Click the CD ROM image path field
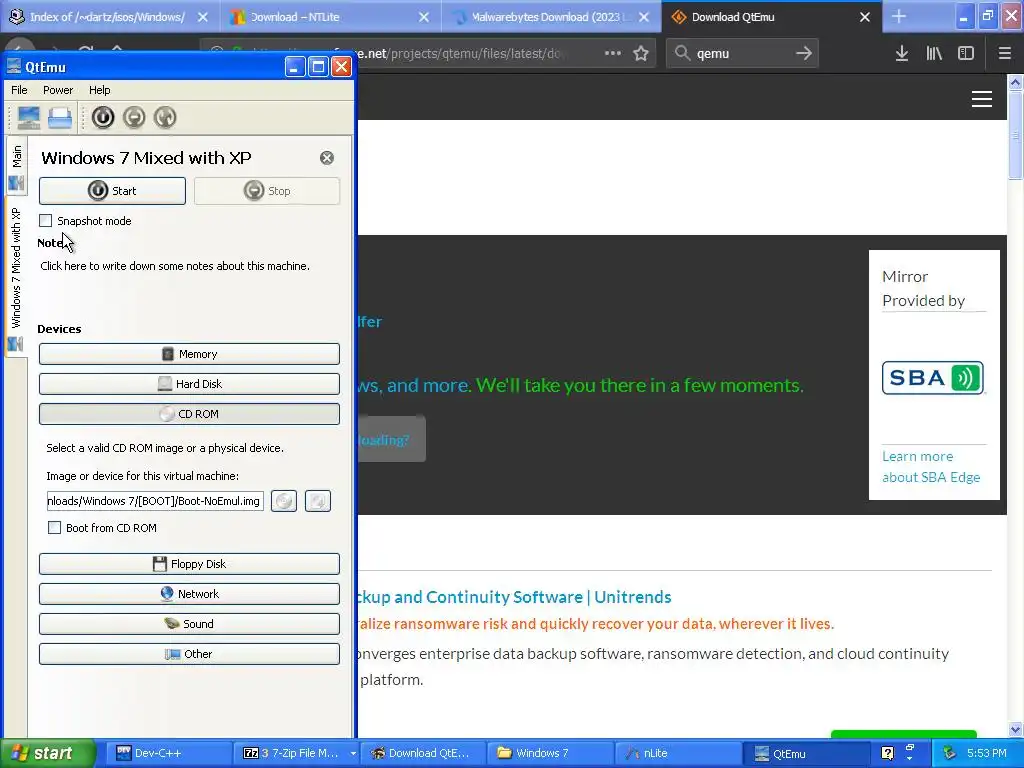The image size is (1024, 768). click(155, 501)
